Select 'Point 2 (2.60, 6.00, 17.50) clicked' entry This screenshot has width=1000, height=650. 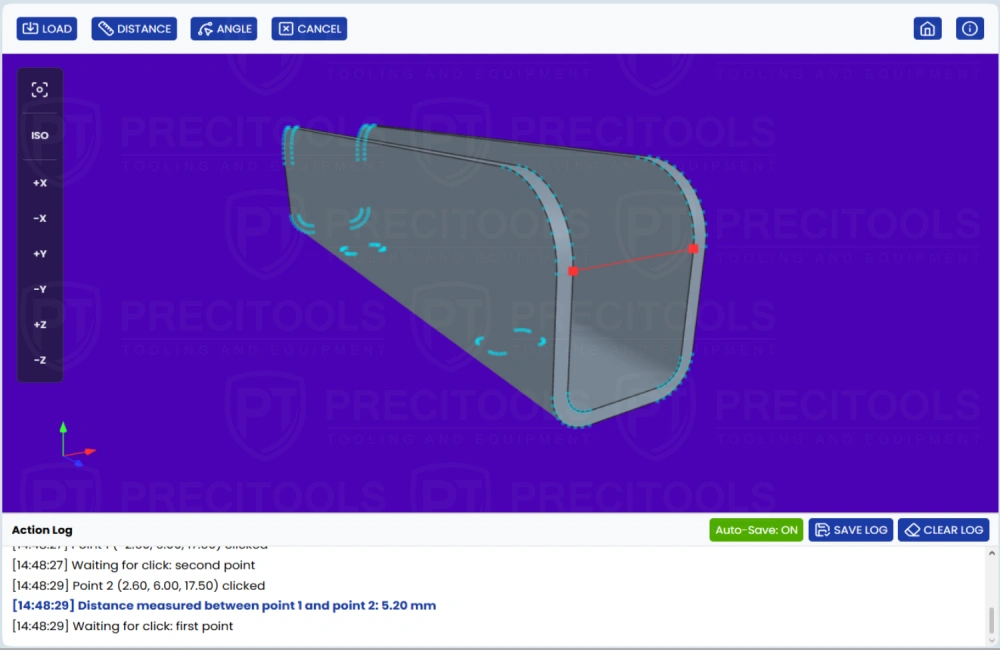click(138, 586)
